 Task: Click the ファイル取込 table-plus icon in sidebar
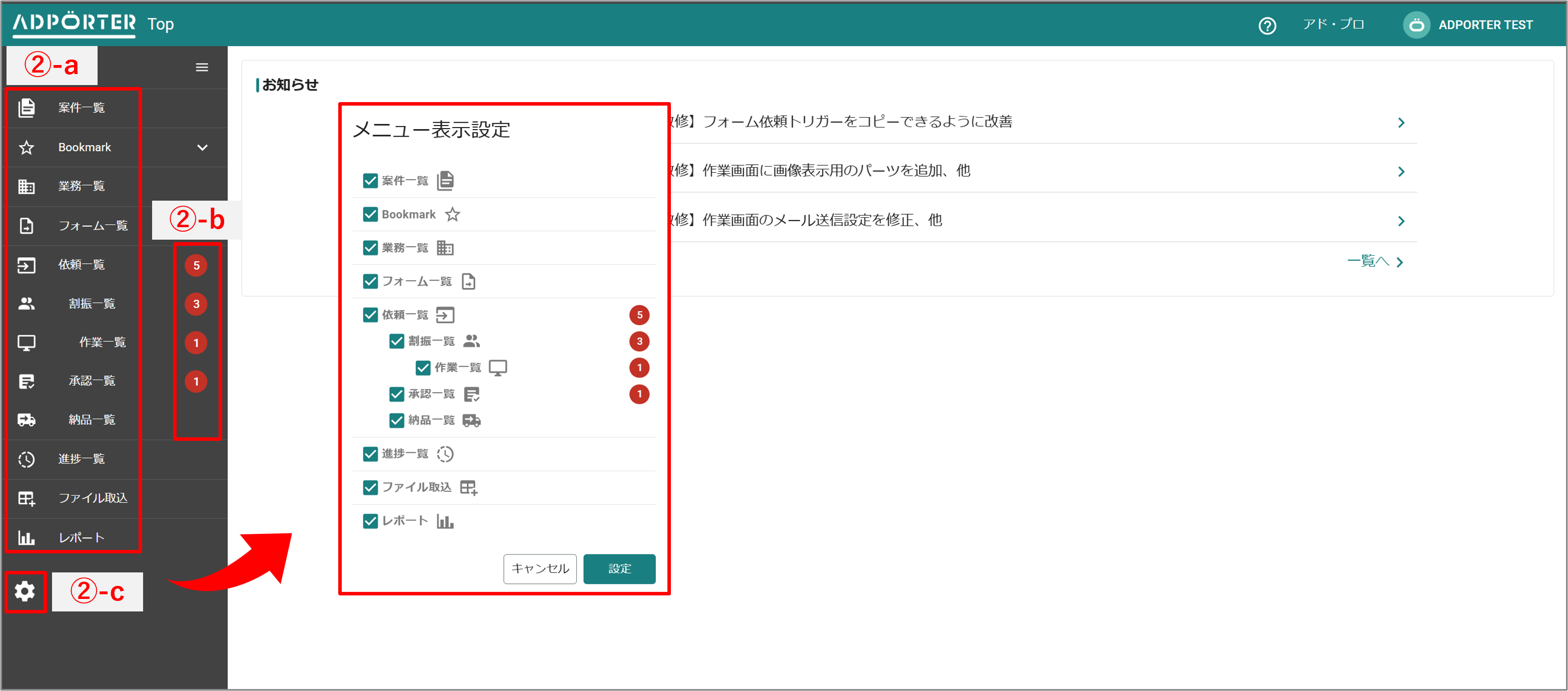coord(26,499)
